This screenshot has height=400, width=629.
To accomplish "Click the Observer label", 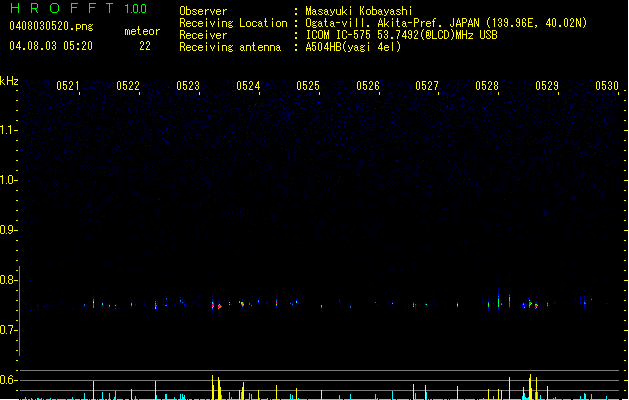I will point(203,11).
